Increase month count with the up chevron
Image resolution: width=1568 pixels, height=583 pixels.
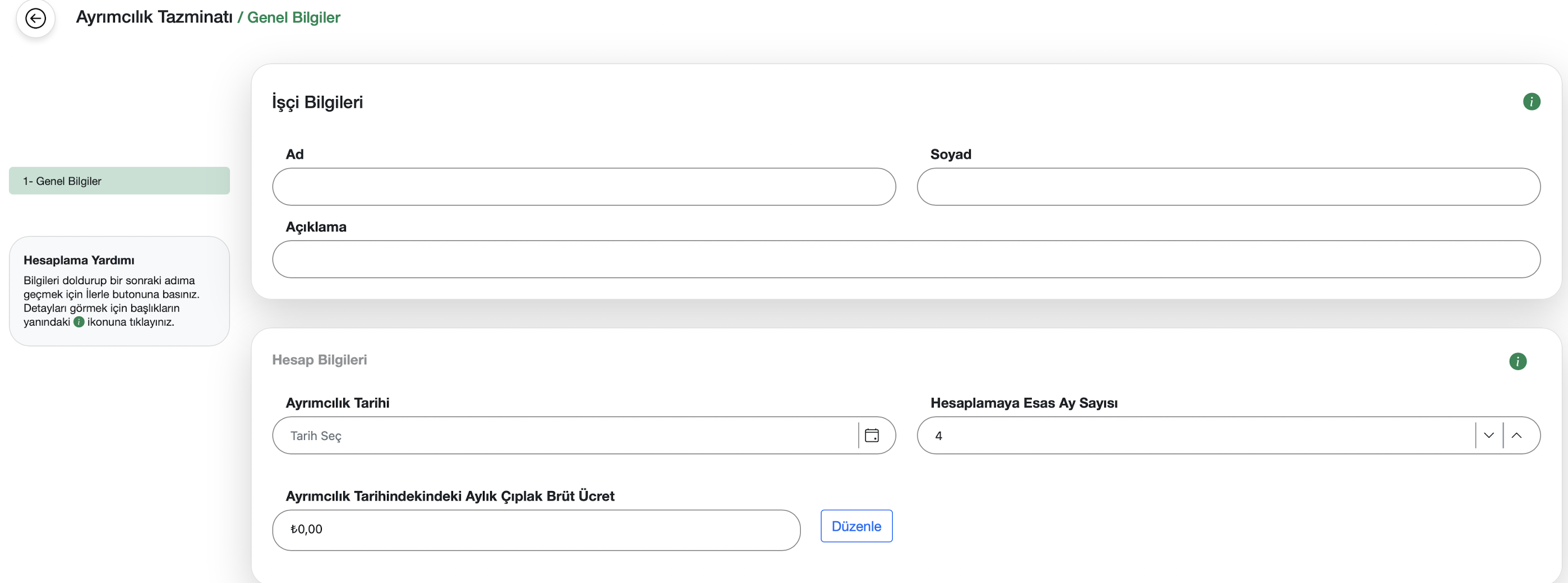coord(1517,436)
